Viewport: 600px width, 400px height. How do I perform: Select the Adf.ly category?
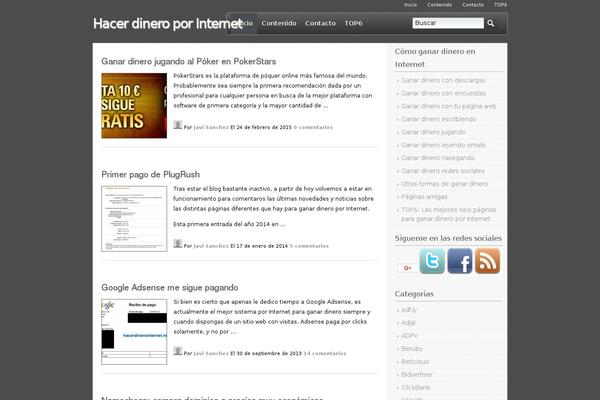[409, 310]
